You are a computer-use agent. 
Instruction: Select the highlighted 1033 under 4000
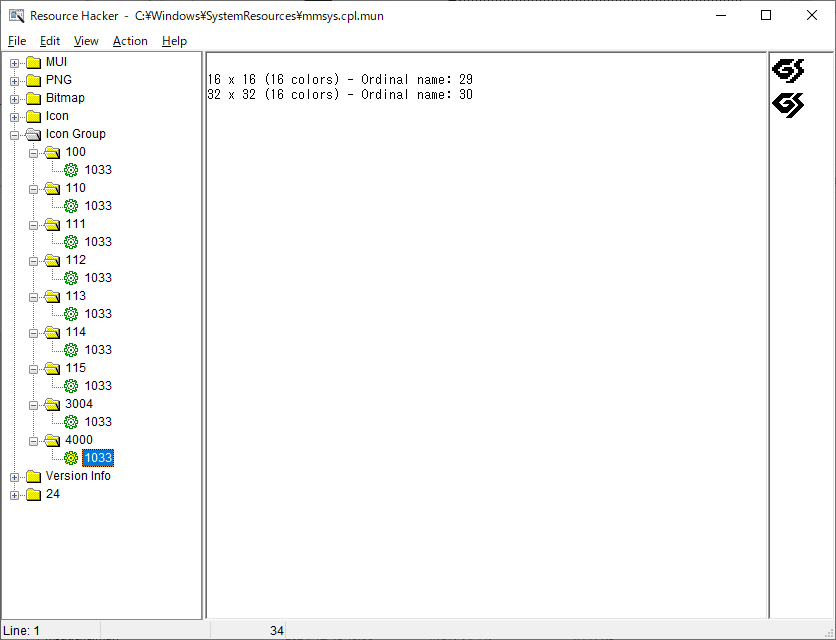coord(98,458)
